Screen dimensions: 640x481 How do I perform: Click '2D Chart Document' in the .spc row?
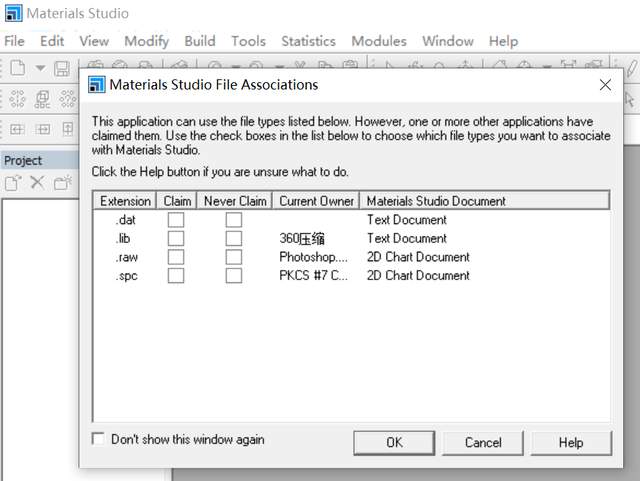click(x=418, y=276)
